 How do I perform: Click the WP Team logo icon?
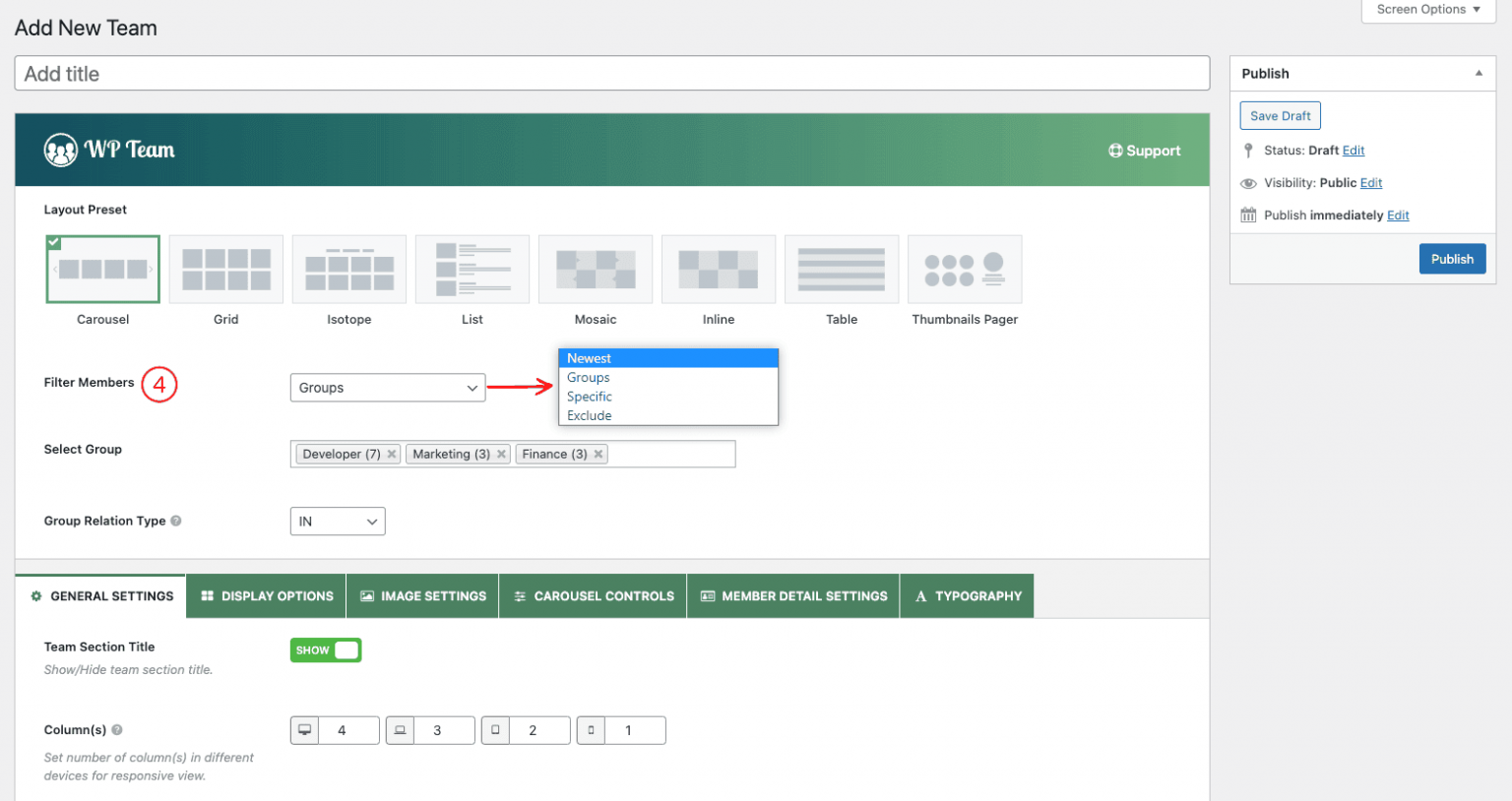[x=61, y=150]
